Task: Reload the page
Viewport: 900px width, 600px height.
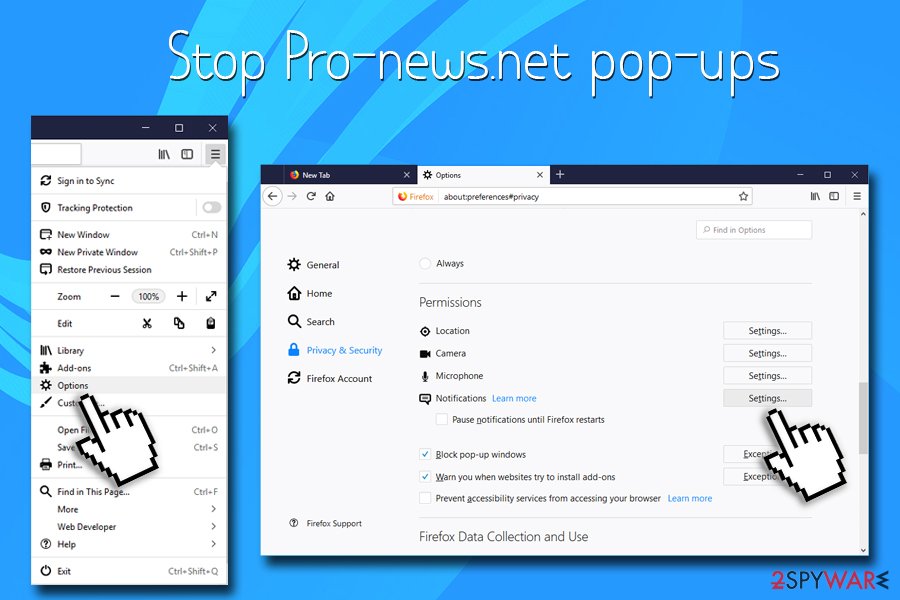Action: tap(311, 196)
